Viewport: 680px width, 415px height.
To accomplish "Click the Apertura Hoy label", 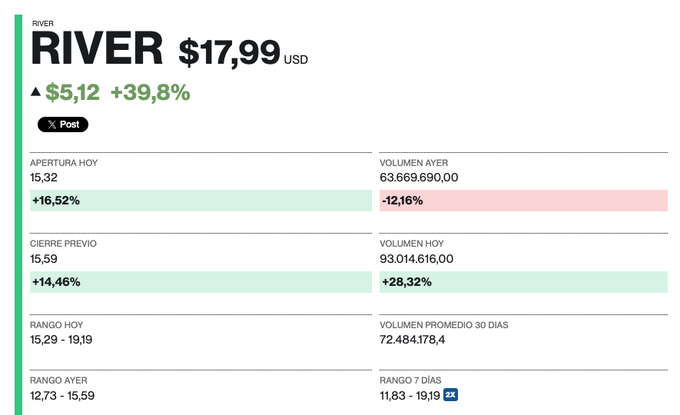I will (x=64, y=162).
